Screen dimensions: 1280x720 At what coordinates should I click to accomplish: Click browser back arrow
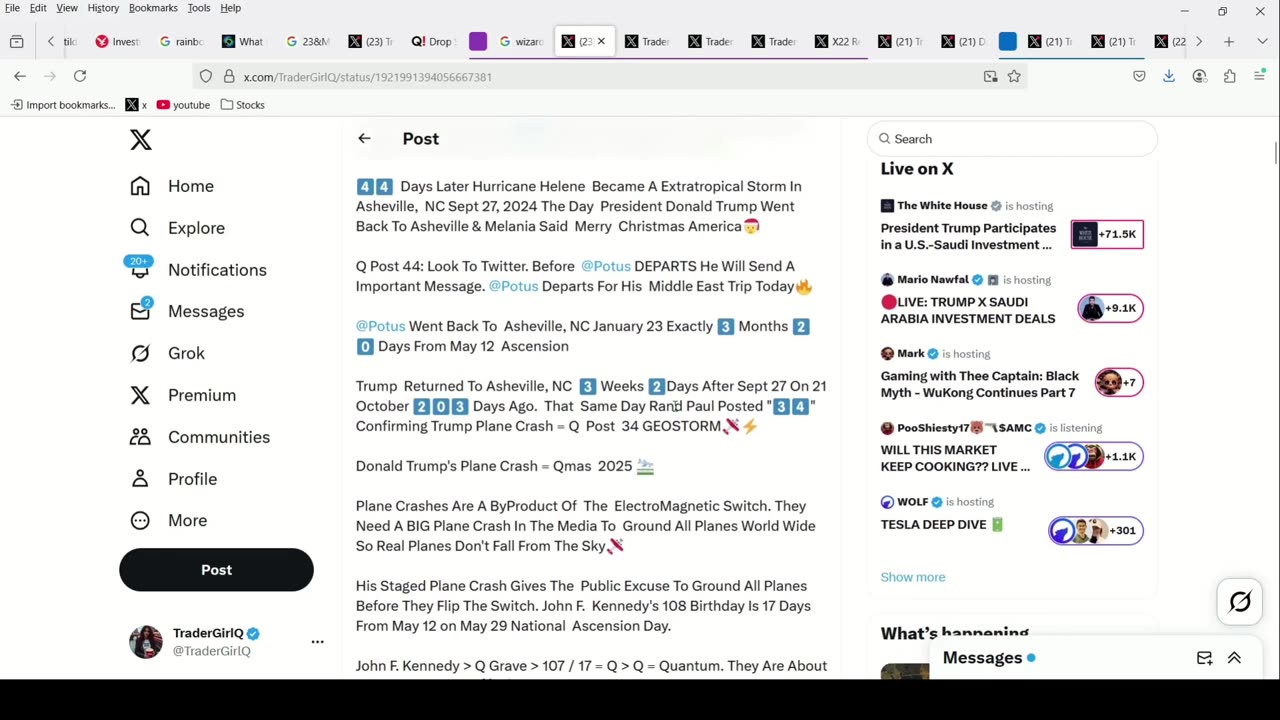(20, 76)
